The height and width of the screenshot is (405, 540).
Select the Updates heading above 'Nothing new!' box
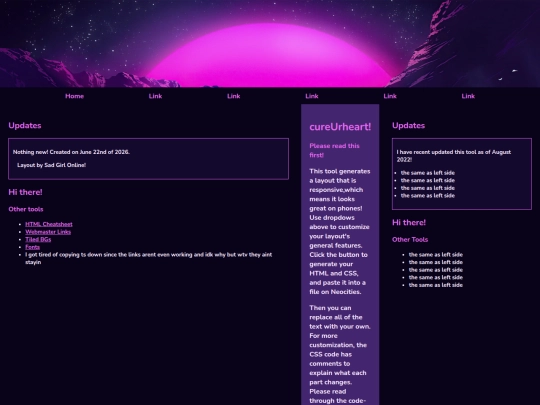[25, 125]
